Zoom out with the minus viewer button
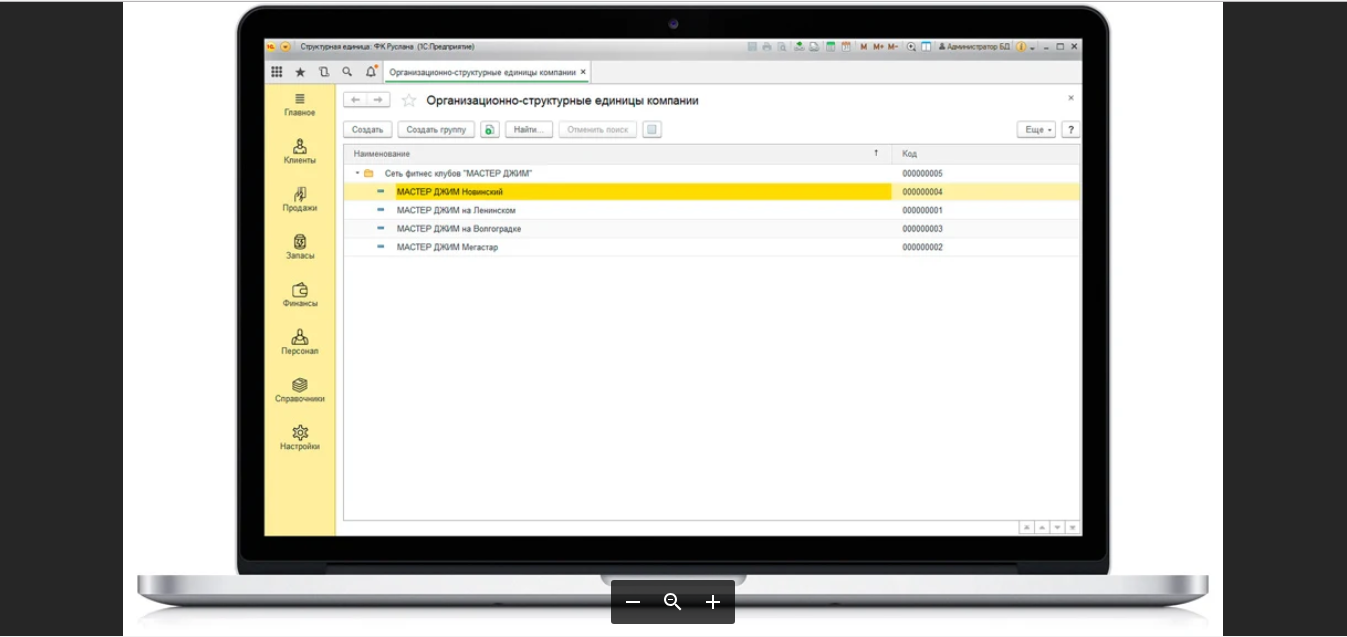The height and width of the screenshot is (637, 1347). coord(632,602)
